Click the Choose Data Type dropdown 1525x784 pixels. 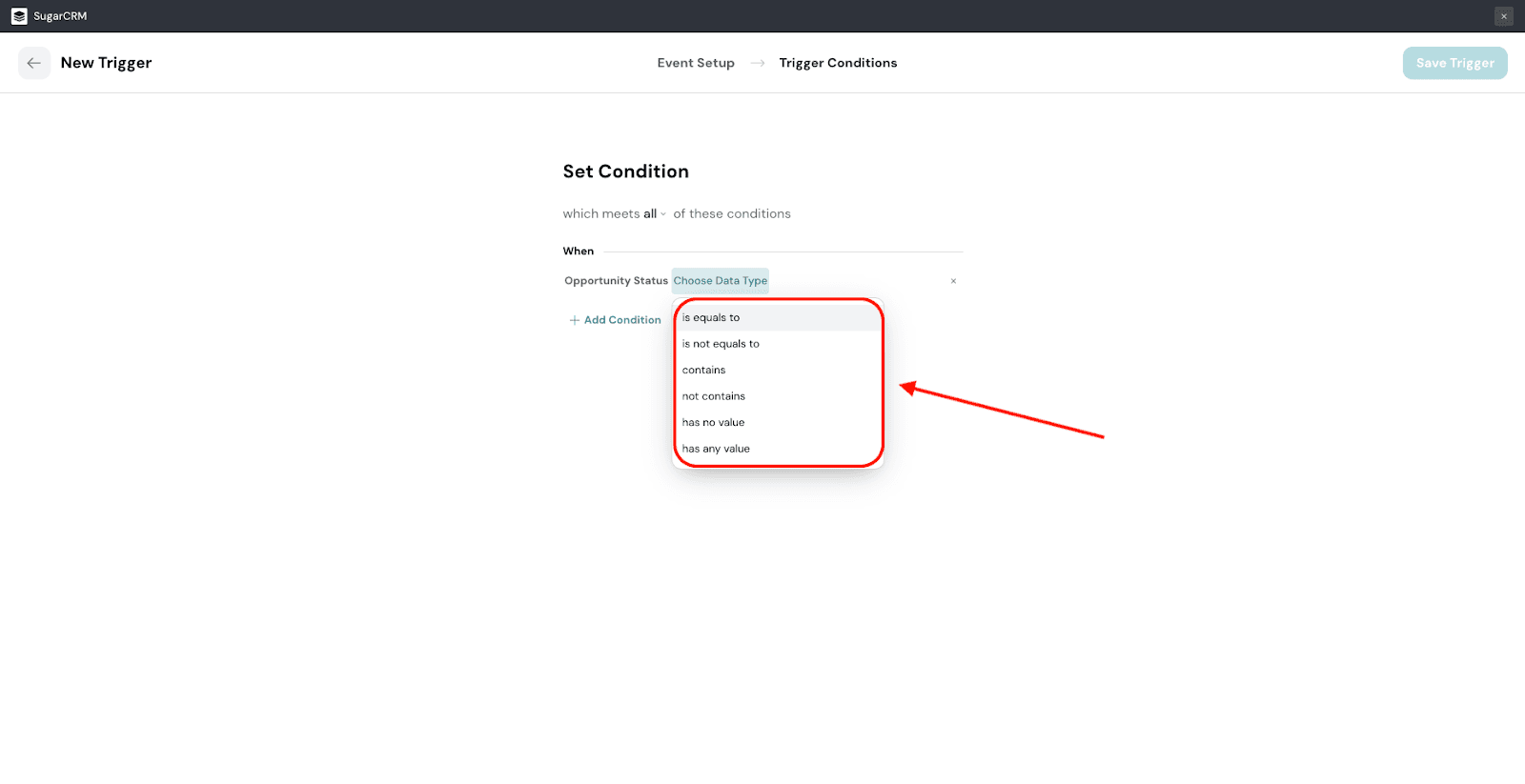[x=720, y=281]
